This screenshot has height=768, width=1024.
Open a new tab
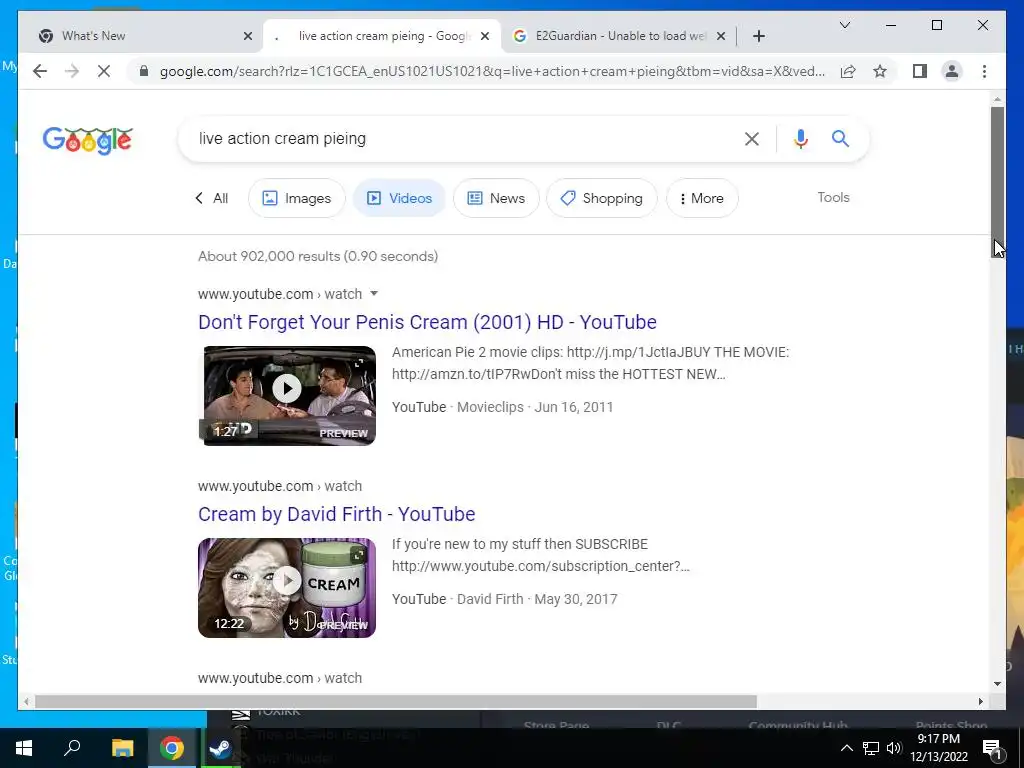[758, 36]
